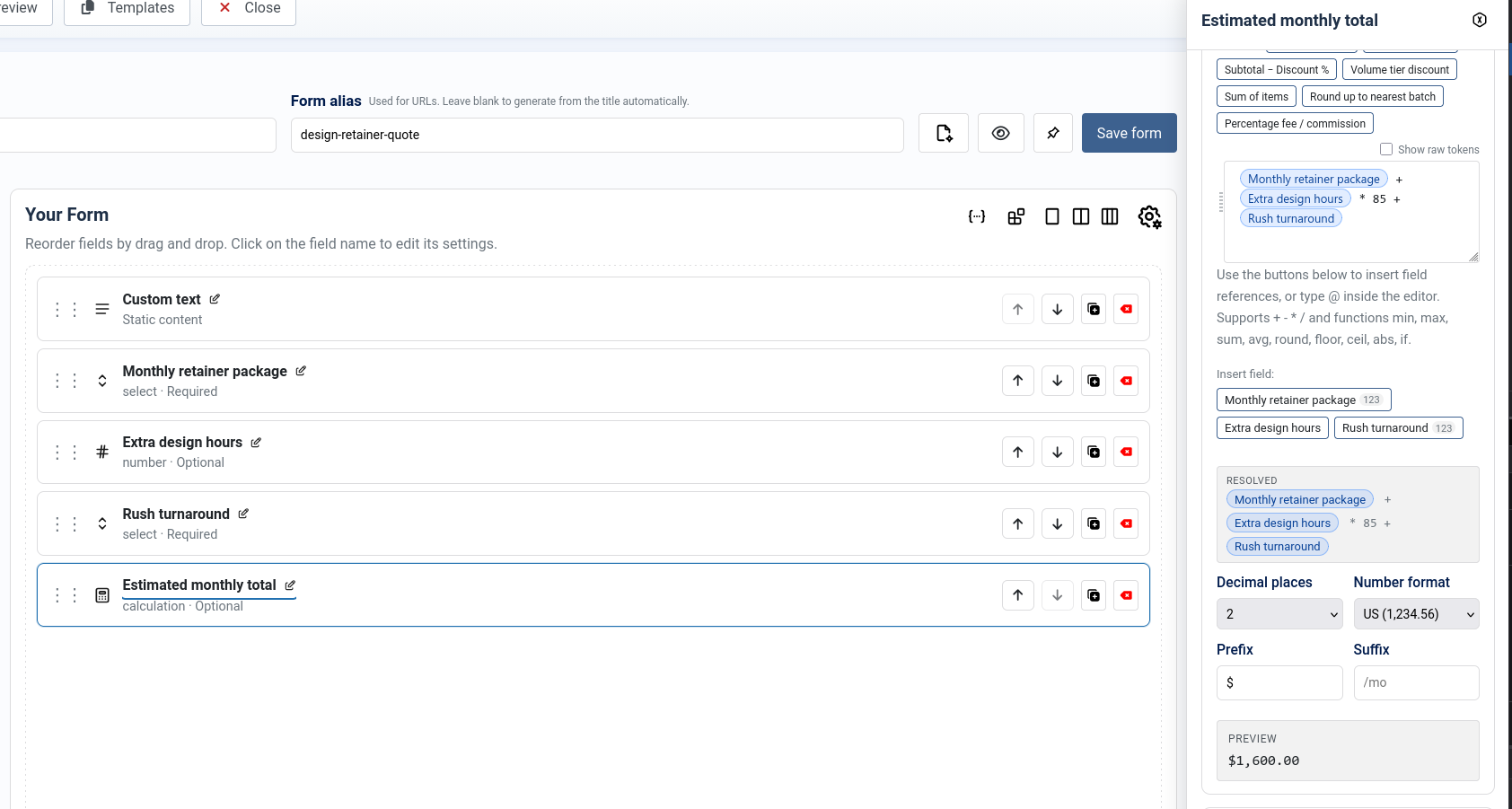Screen dimensions: 1512x809
Task: Edit Custom text field name pencil icon
Action: tap(215, 299)
